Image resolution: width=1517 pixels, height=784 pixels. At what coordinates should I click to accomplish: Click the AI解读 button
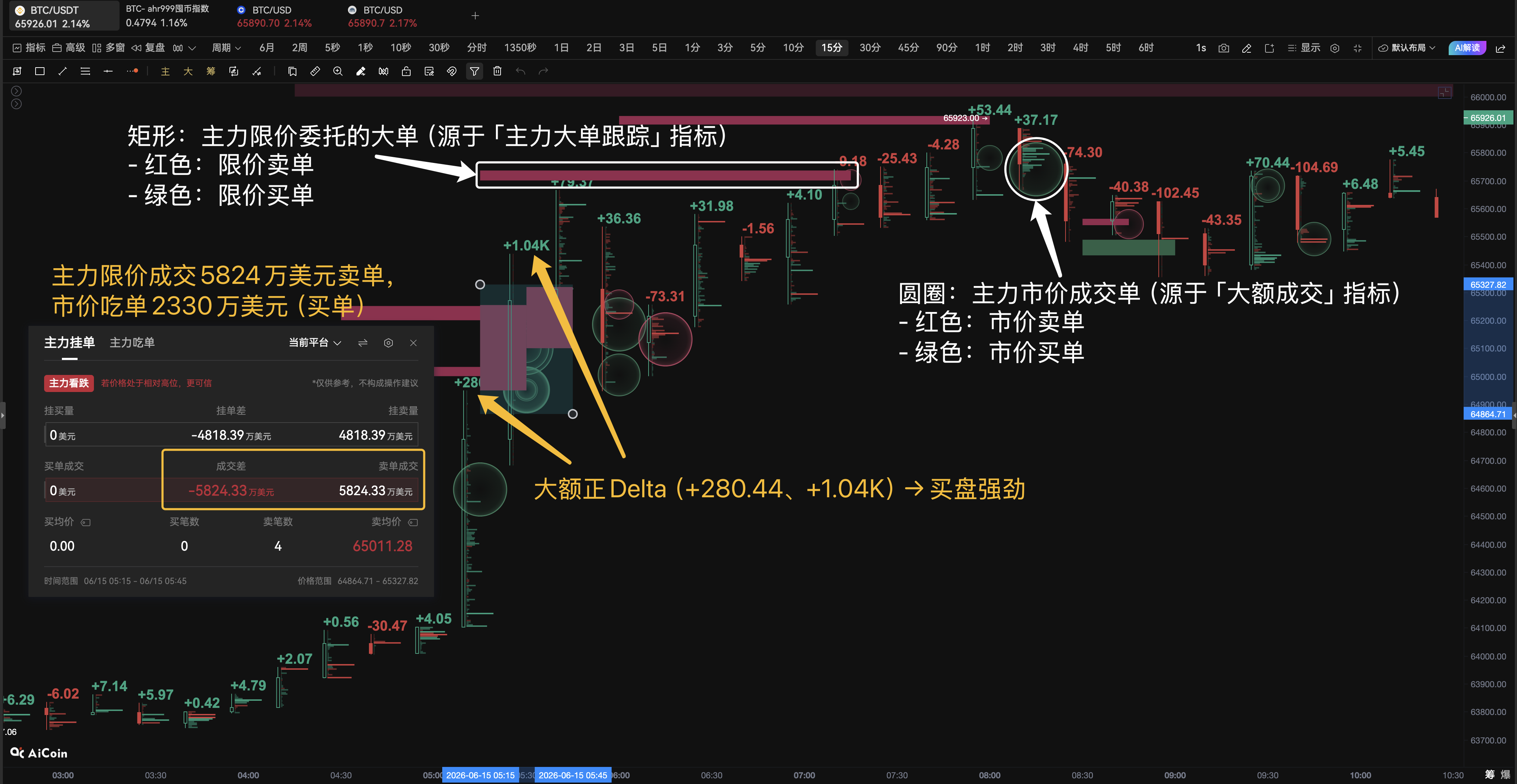tap(1467, 48)
